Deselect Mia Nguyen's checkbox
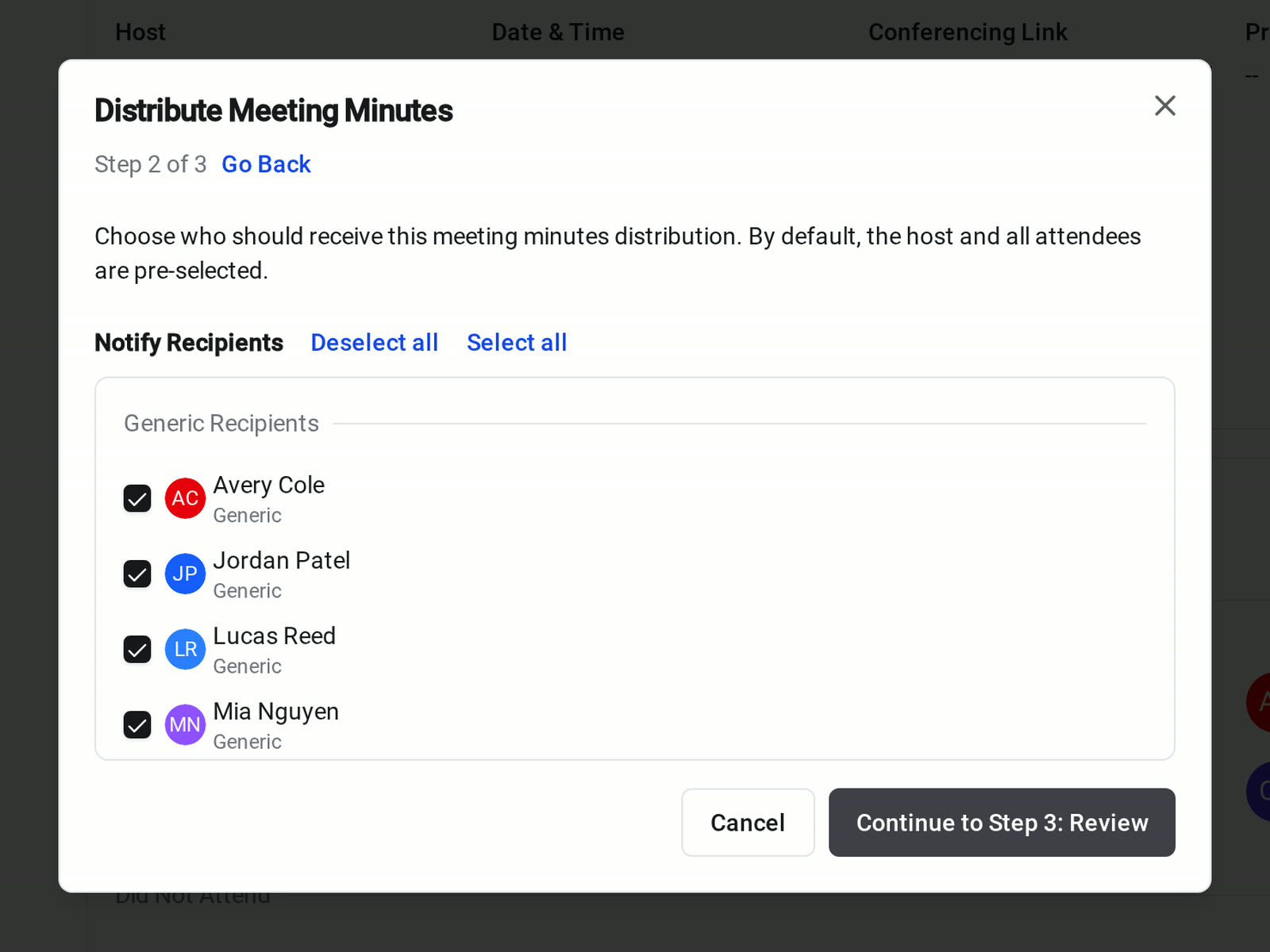The image size is (1270, 952). (137, 724)
